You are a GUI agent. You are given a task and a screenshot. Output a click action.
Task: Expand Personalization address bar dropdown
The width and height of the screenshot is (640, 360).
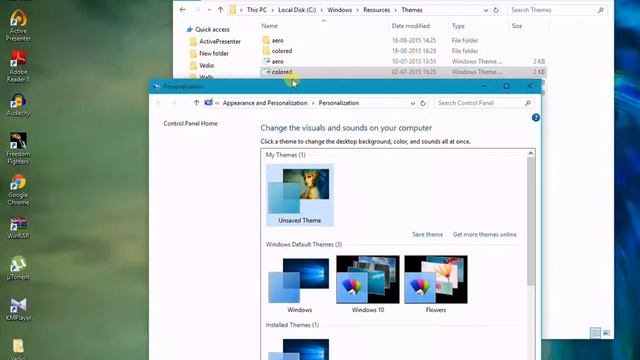pyautogui.click(x=413, y=103)
